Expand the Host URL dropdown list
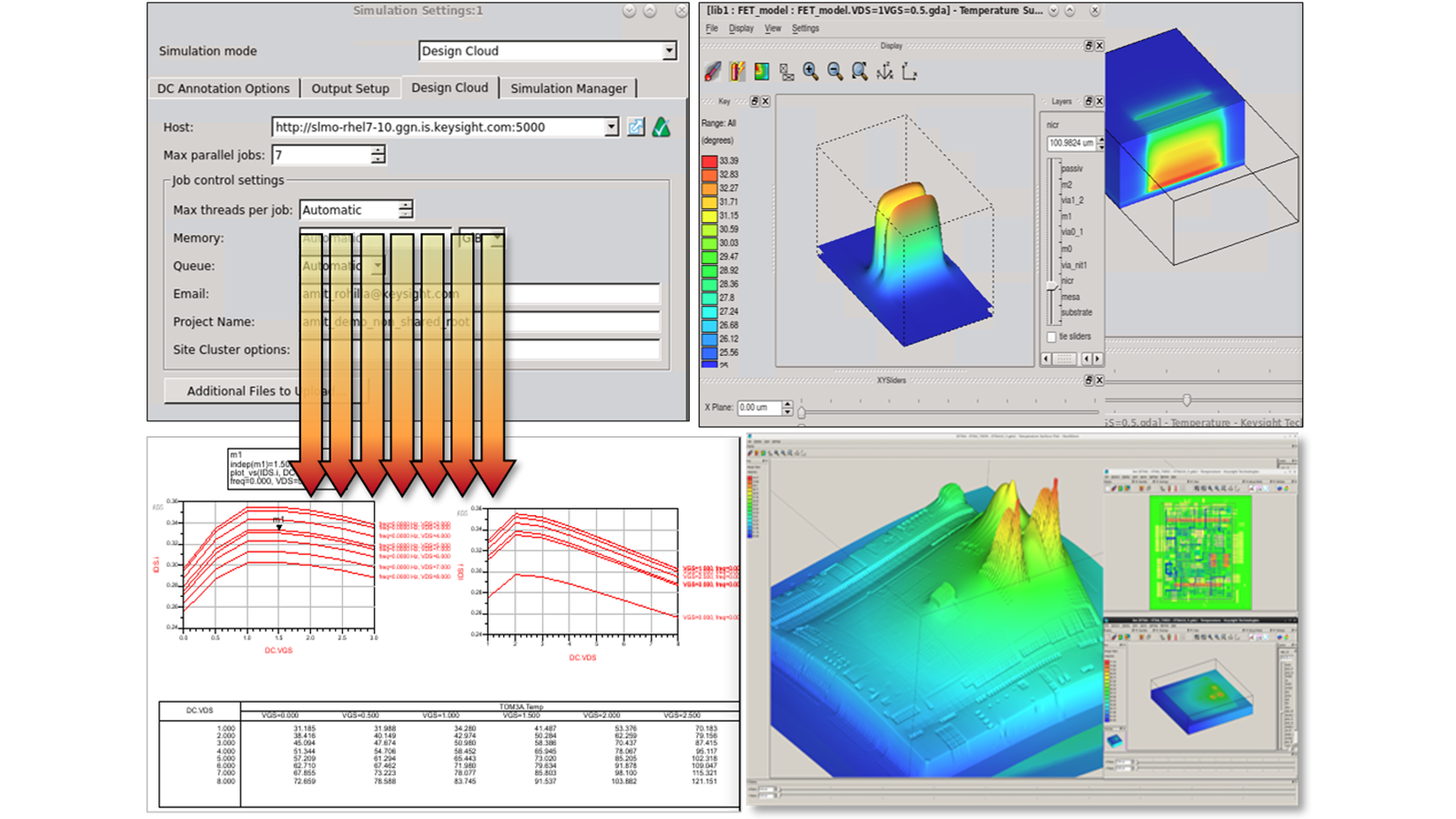The width and height of the screenshot is (1456, 819). coord(612,127)
